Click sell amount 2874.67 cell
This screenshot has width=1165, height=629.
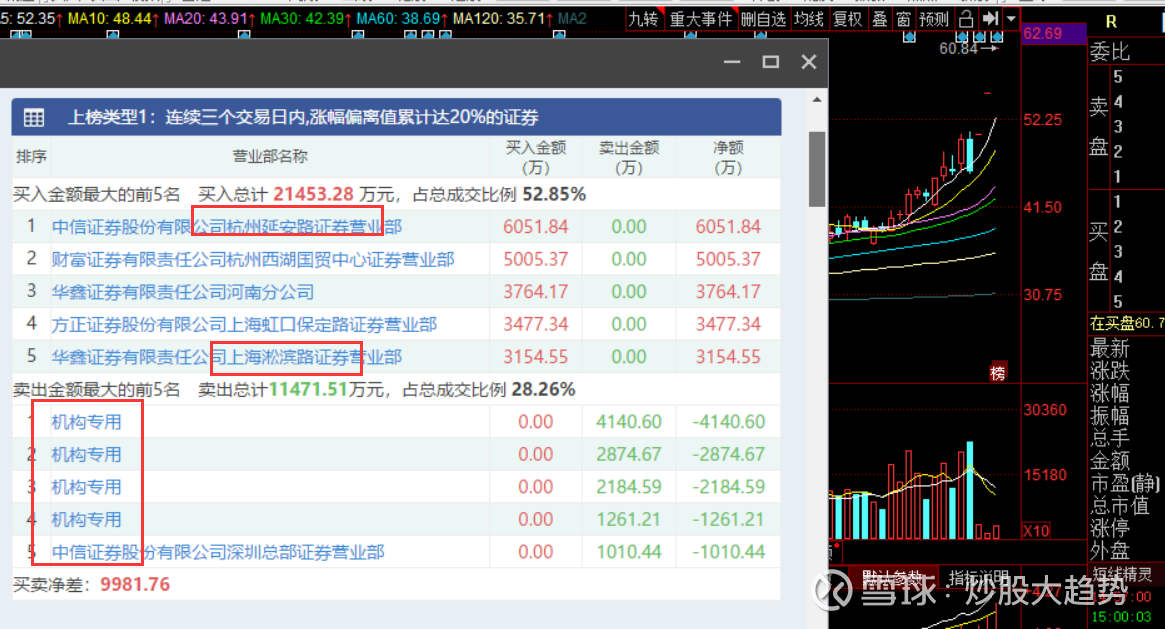pos(629,454)
